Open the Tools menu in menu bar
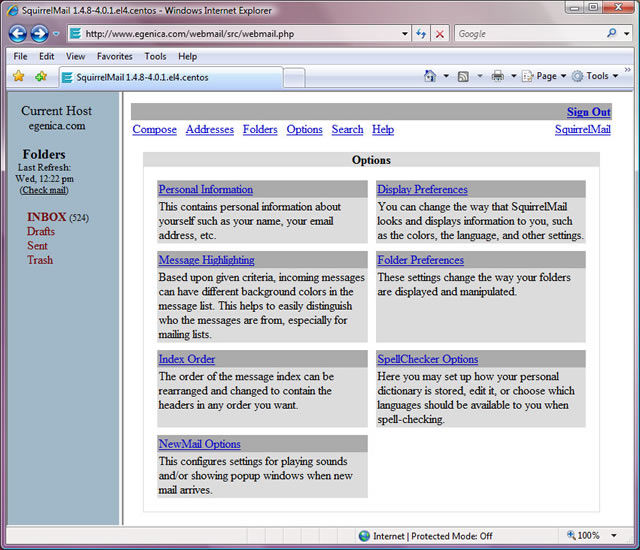The height and width of the screenshot is (550, 640). 155,56
